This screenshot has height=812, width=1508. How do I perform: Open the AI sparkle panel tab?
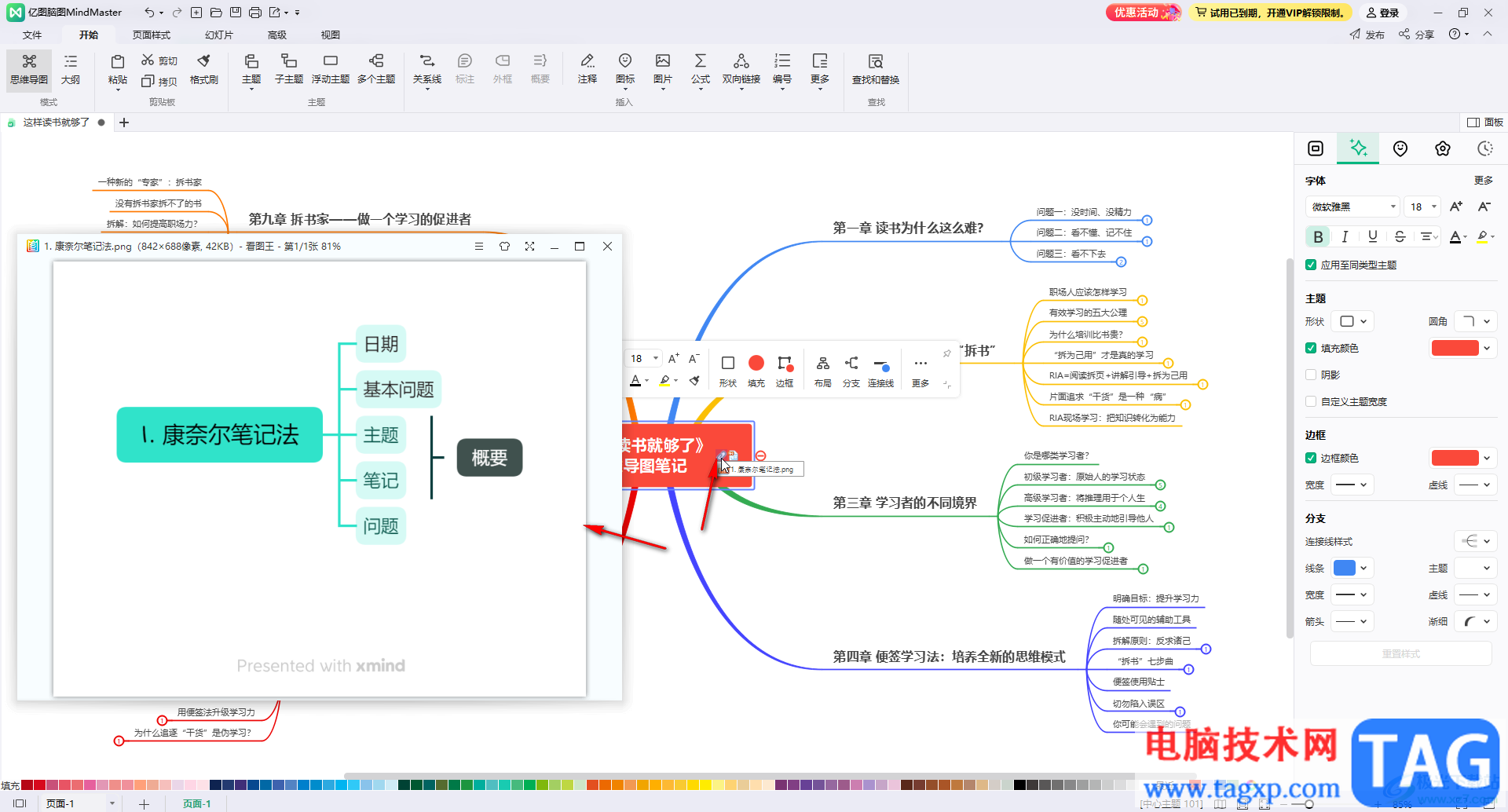1358,148
